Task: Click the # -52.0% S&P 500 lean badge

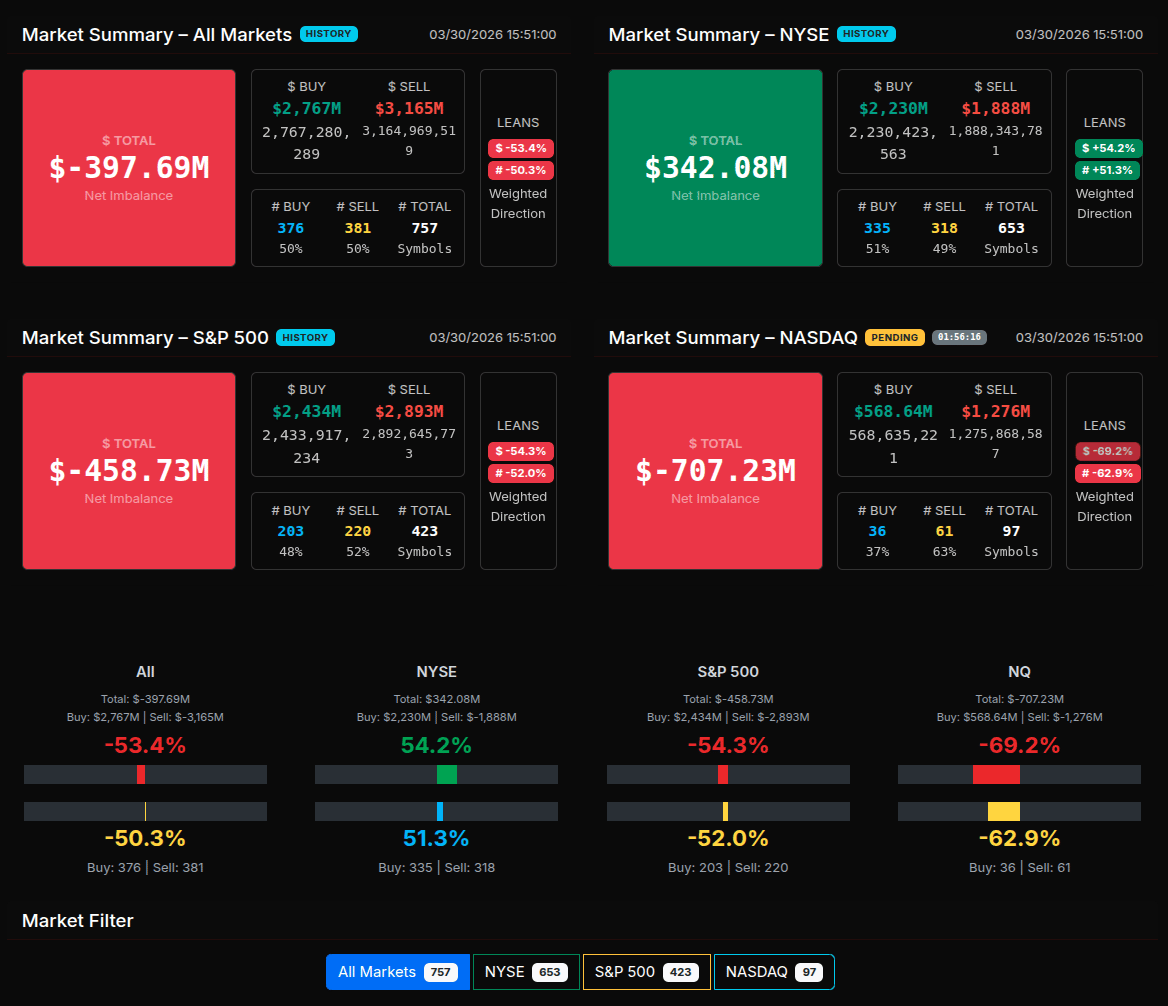Action: tap(520, 473)
